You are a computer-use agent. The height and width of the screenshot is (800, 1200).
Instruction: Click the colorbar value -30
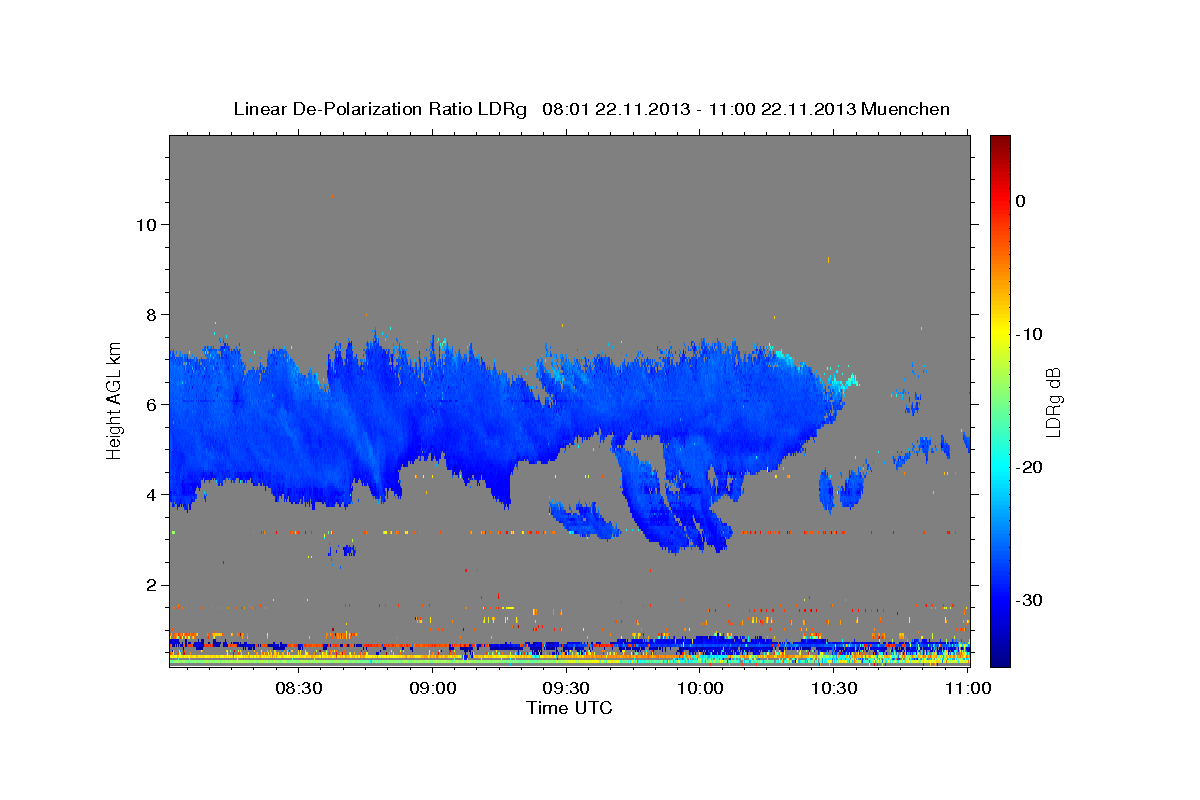(x=1029, y=600)
